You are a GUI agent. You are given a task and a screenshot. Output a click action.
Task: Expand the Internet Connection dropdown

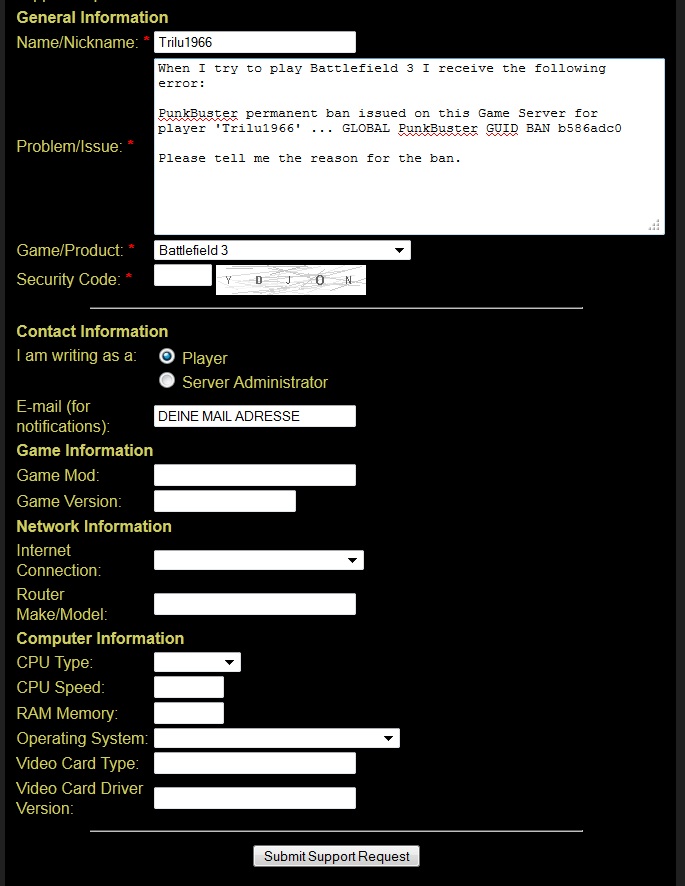pos(258,561)
